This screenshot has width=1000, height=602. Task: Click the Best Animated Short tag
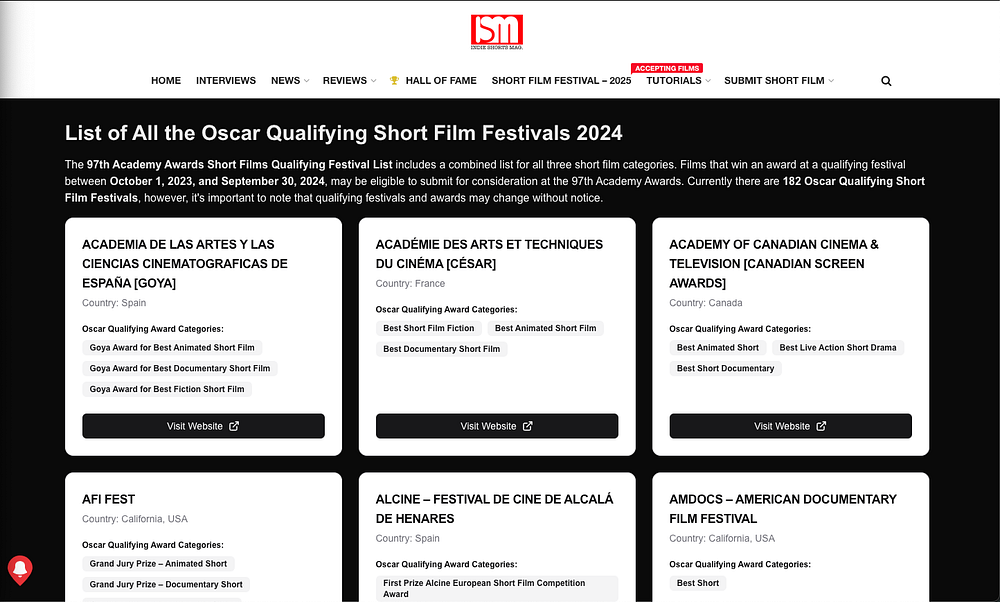coord(717,348)
